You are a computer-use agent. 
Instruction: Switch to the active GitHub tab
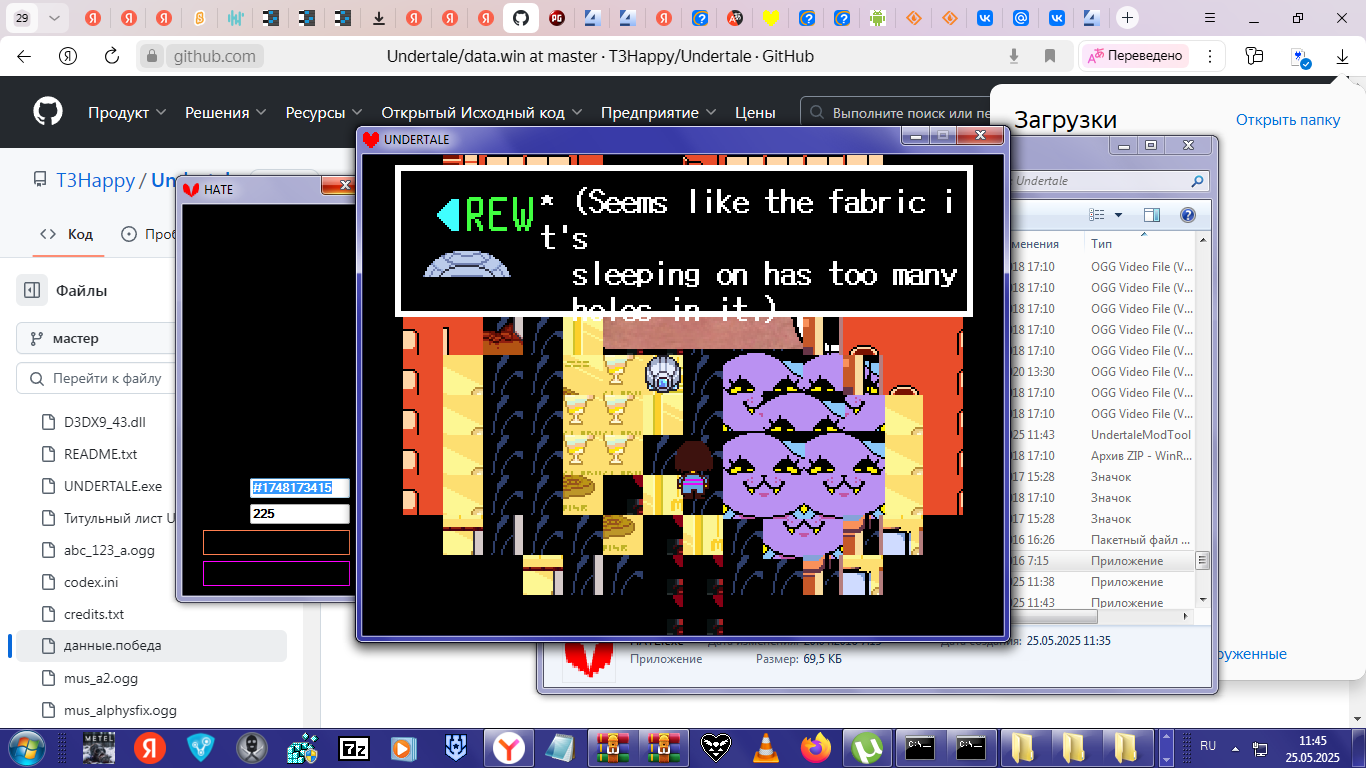tap(519, 18)
